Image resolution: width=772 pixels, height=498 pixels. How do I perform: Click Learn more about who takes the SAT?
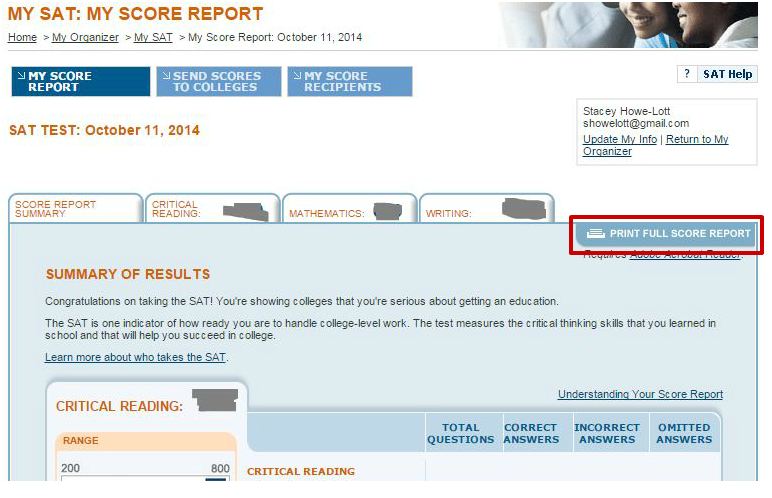coord(136,358)
